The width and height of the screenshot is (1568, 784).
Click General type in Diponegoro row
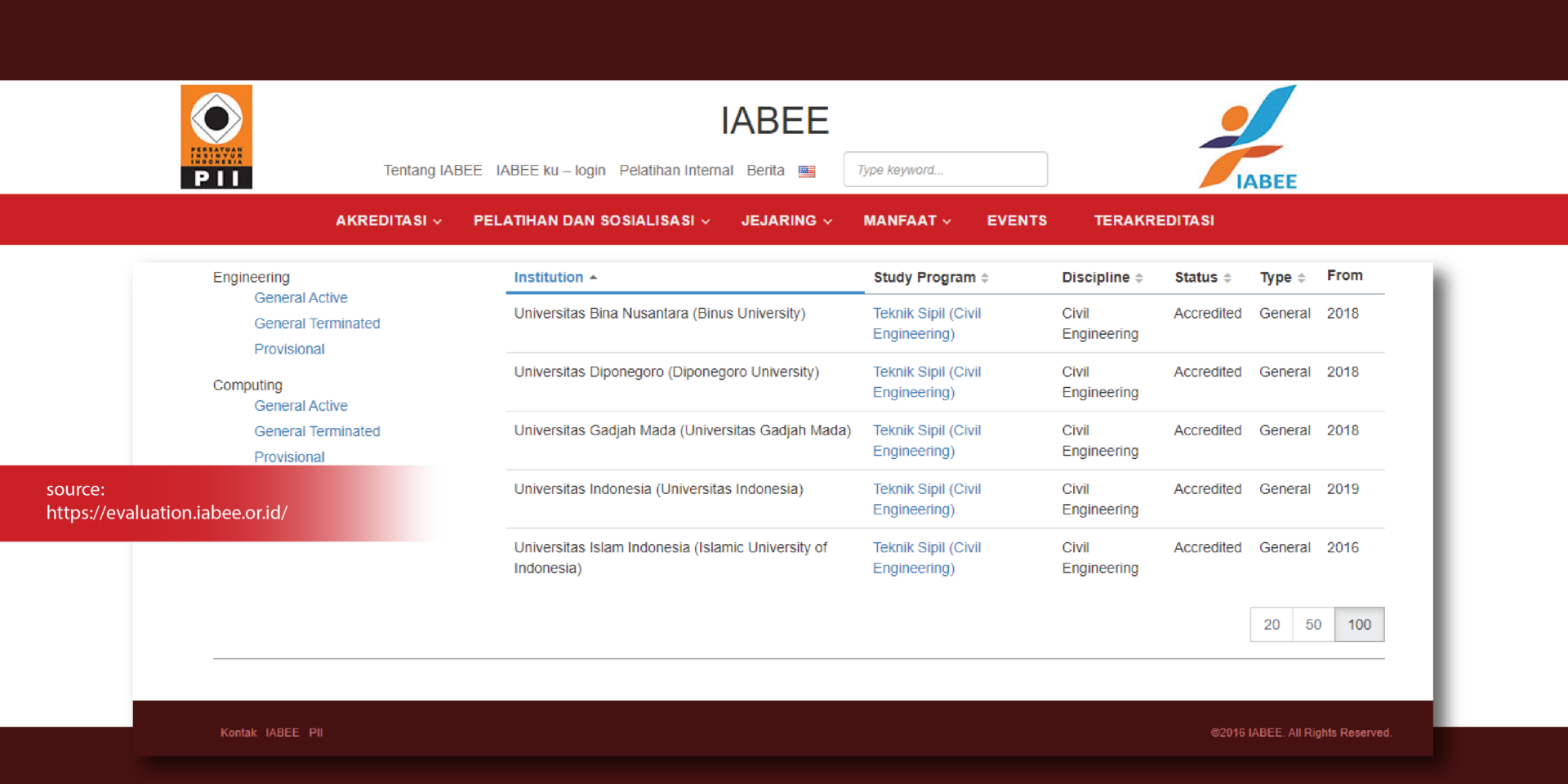(1285, 372)
